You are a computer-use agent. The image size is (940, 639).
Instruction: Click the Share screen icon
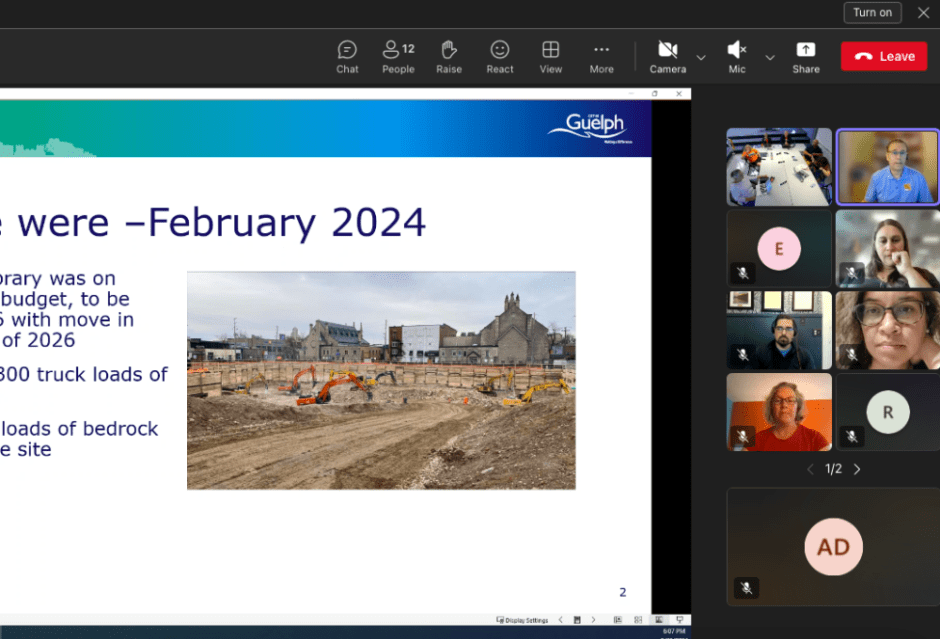(806, 57)
